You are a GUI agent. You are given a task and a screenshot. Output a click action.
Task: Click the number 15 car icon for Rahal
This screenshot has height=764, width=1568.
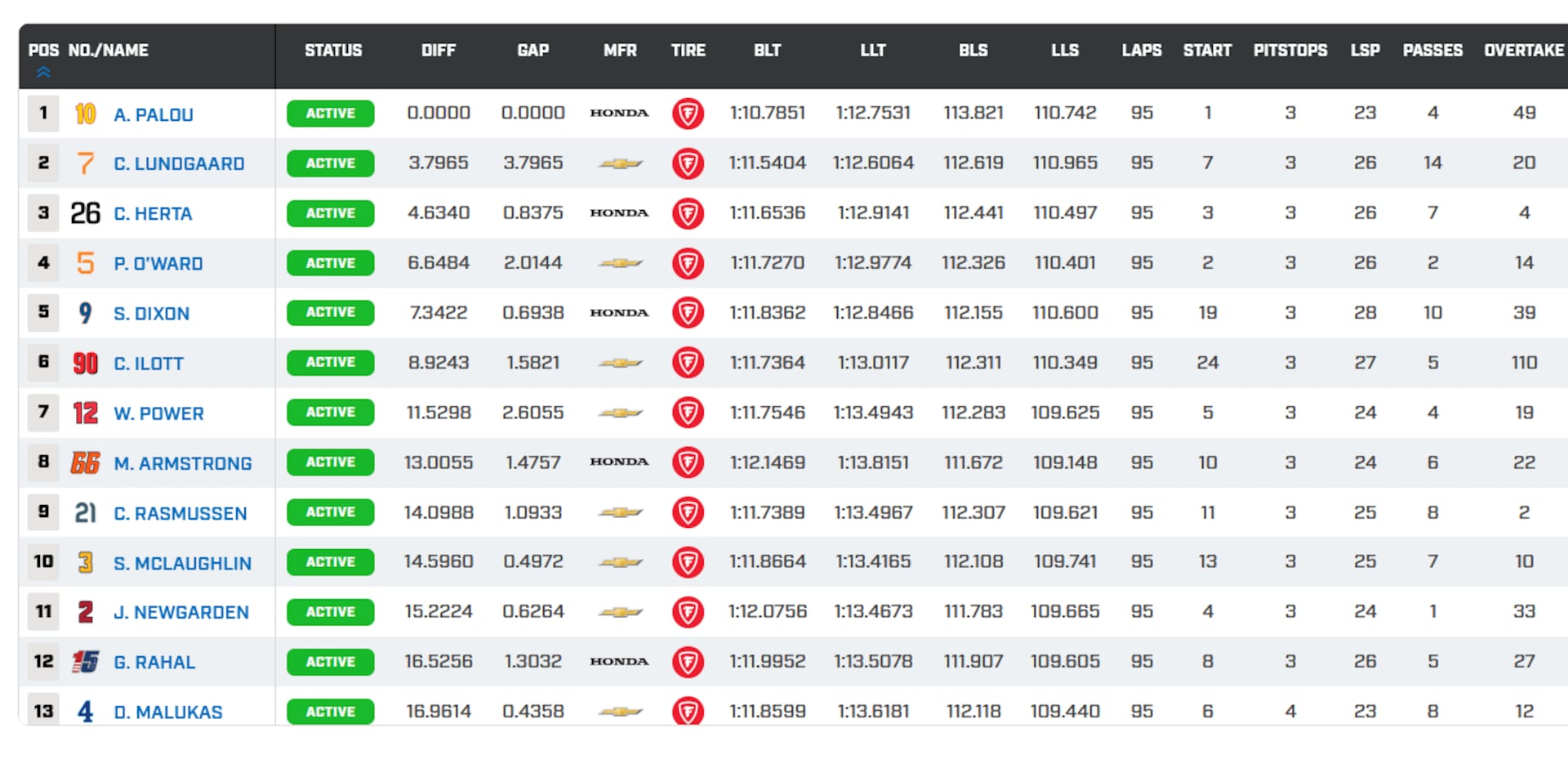point(85,662)
